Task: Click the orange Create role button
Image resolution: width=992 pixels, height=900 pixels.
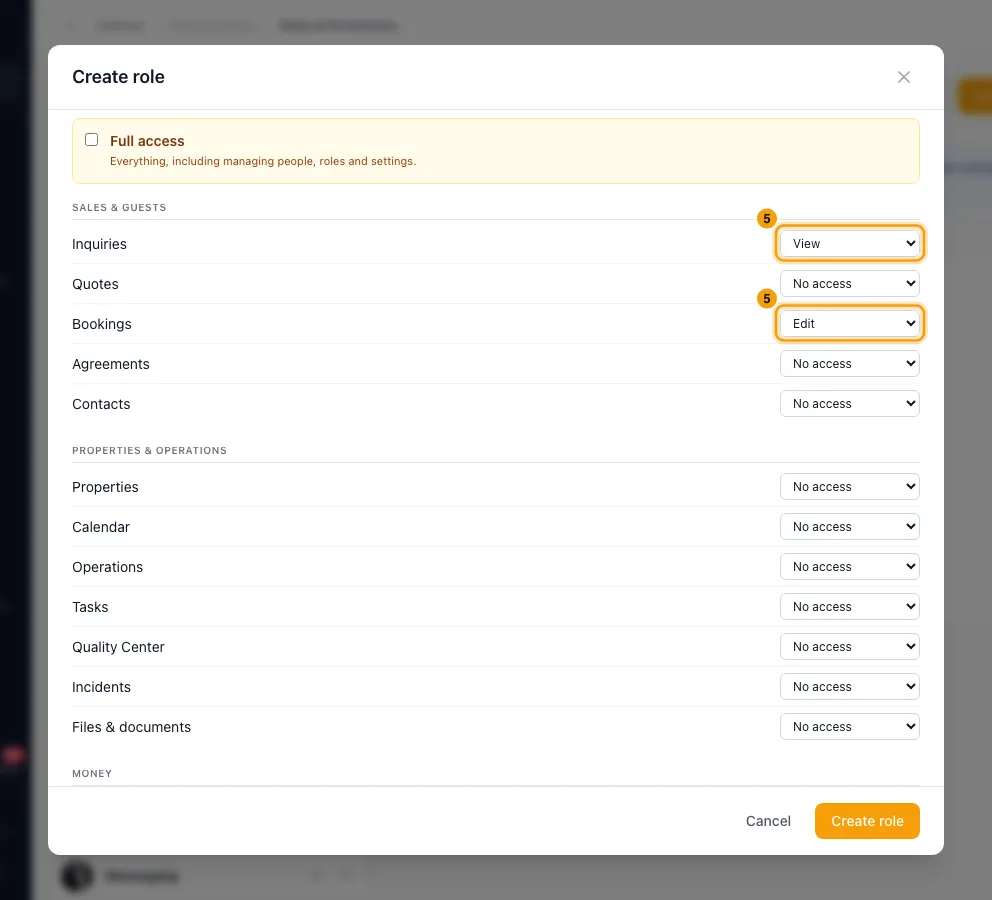Action: pos(867,821)
